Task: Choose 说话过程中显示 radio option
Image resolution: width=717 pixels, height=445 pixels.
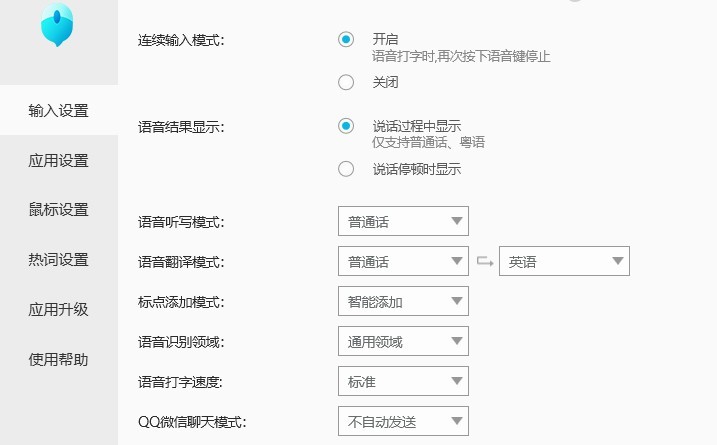Action: pos(346,126)
